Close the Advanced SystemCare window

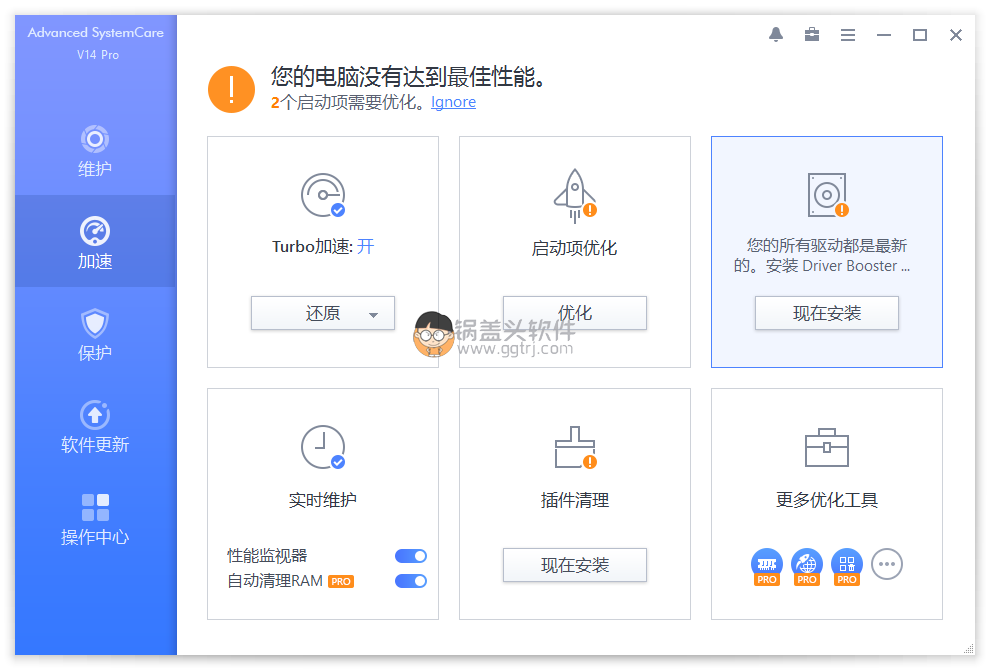[956, 35]
